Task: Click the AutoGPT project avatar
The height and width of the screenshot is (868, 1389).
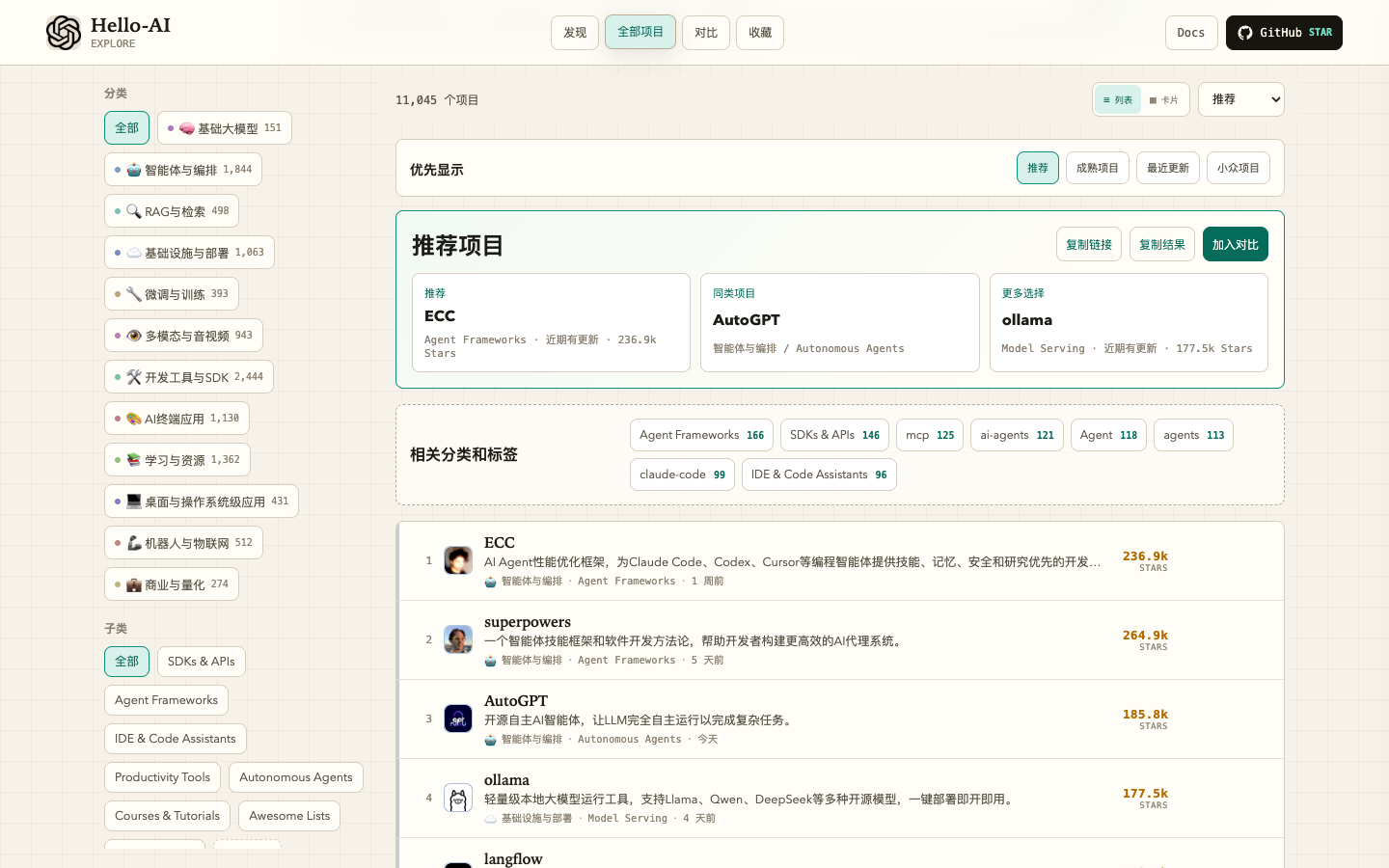Action: [458, 719]
